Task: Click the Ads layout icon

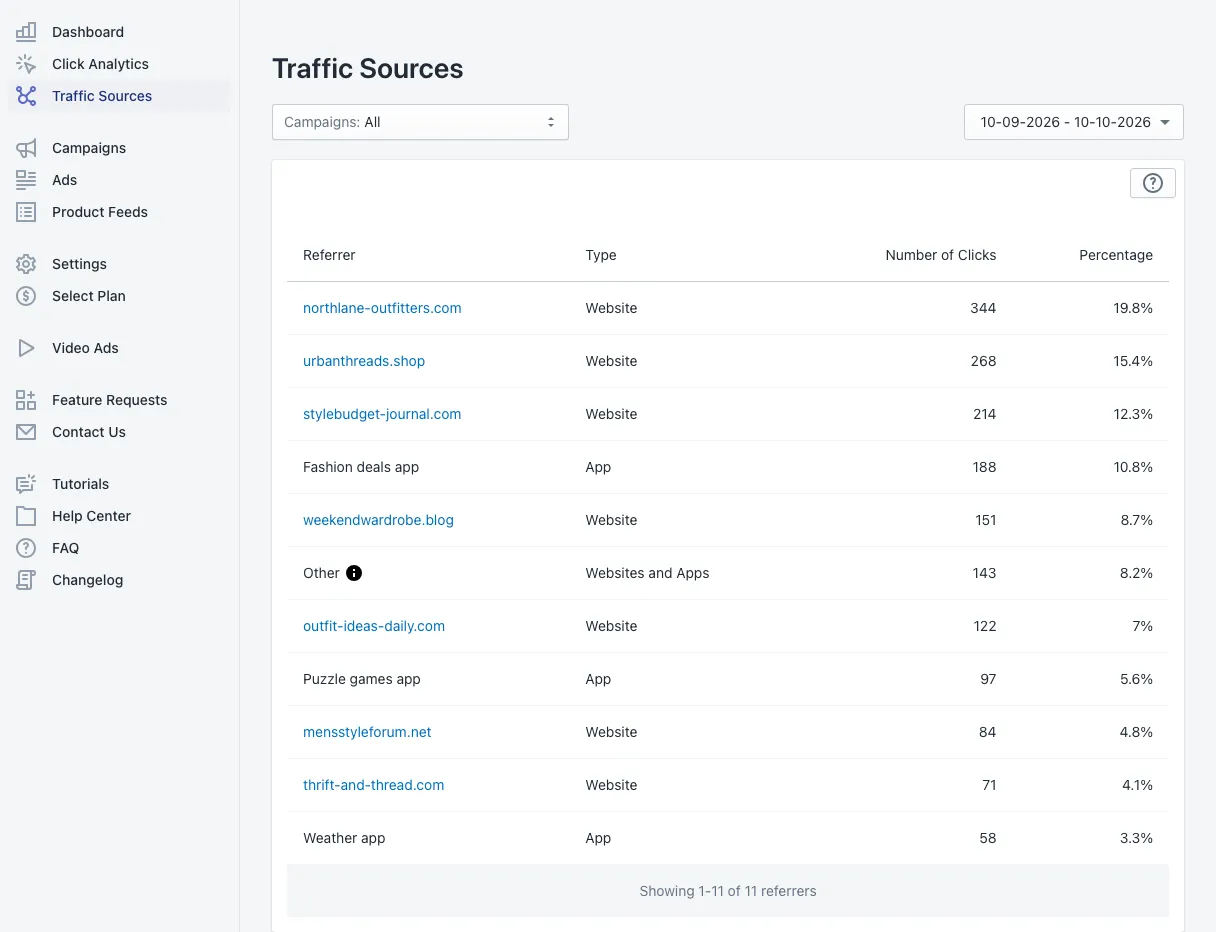Action: point(26,180)
